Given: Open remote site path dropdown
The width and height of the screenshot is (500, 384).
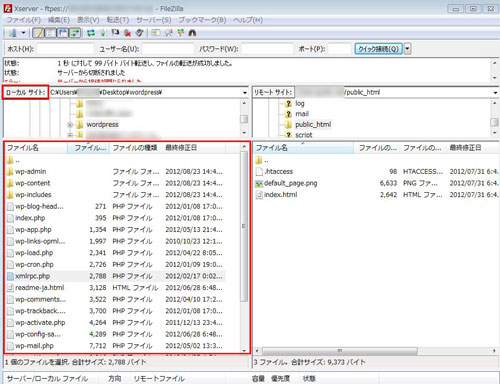Looking at the screenshot, I should [495, 92].
